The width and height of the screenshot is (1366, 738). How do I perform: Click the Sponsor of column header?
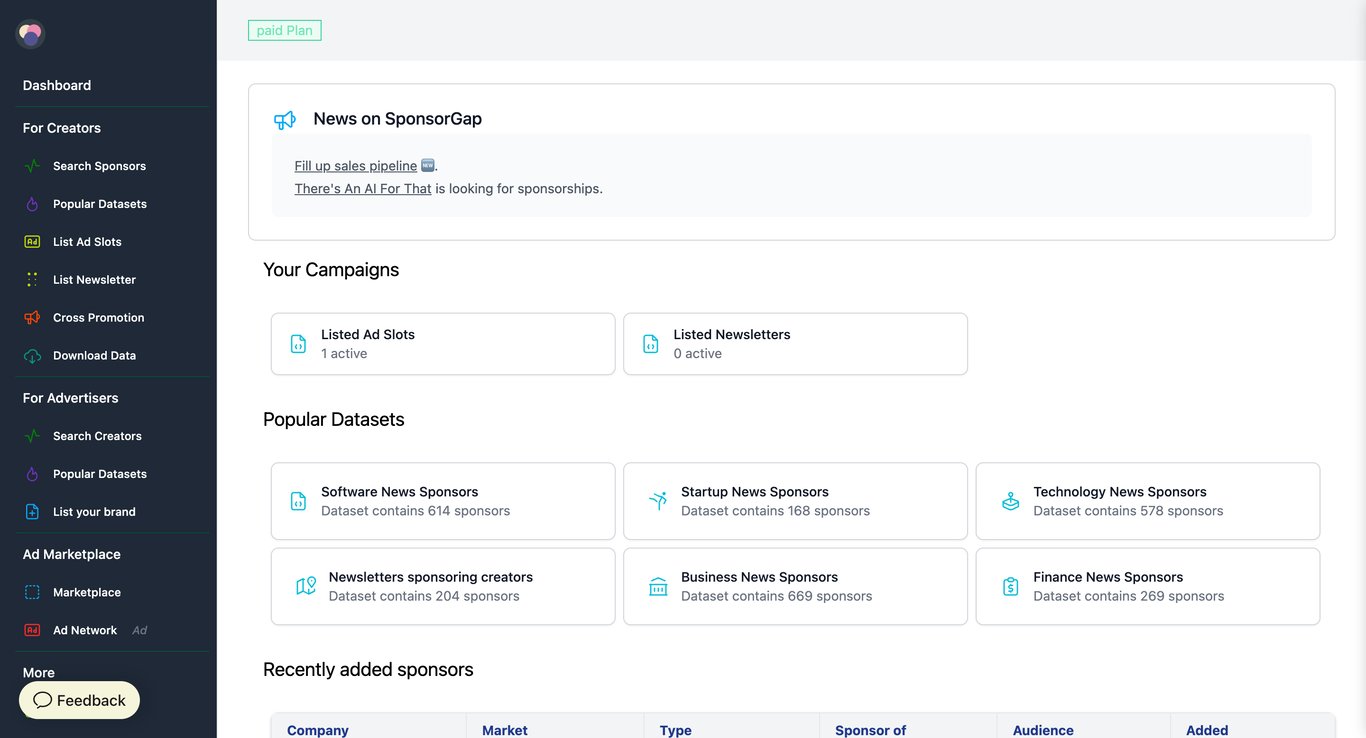(871, 730)
